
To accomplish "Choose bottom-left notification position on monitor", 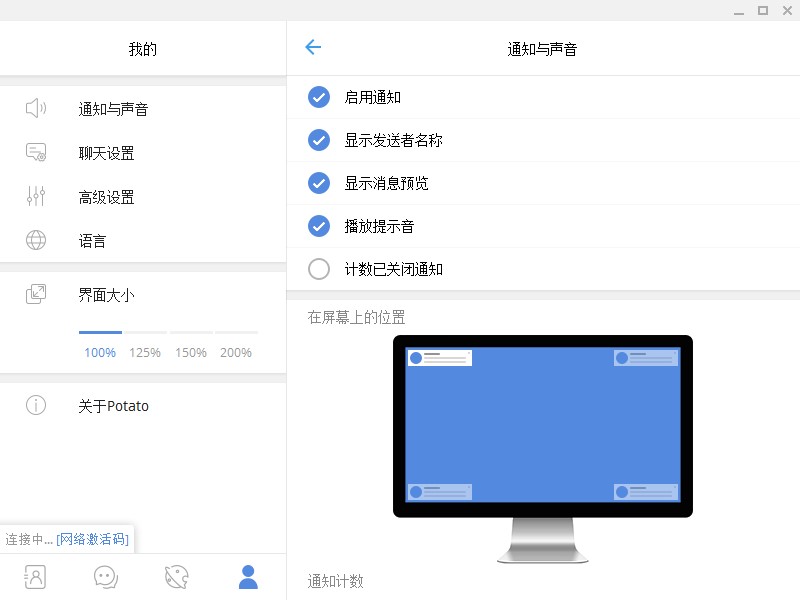I will point(439,492).
